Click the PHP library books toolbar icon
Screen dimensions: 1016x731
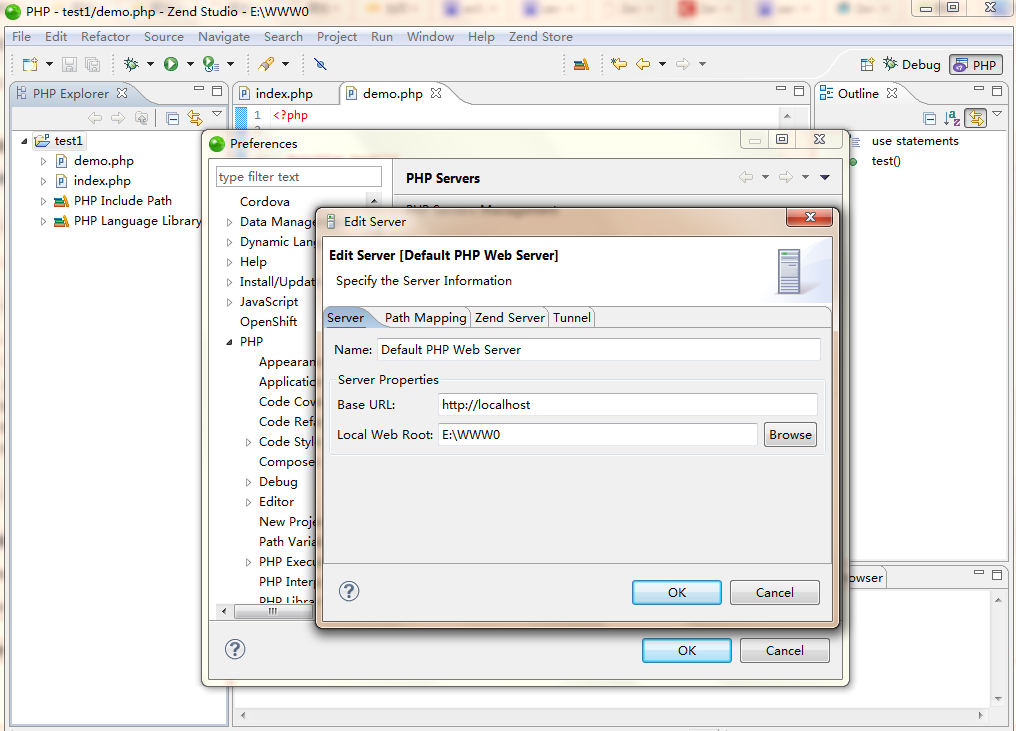click(x=581, y=64)
